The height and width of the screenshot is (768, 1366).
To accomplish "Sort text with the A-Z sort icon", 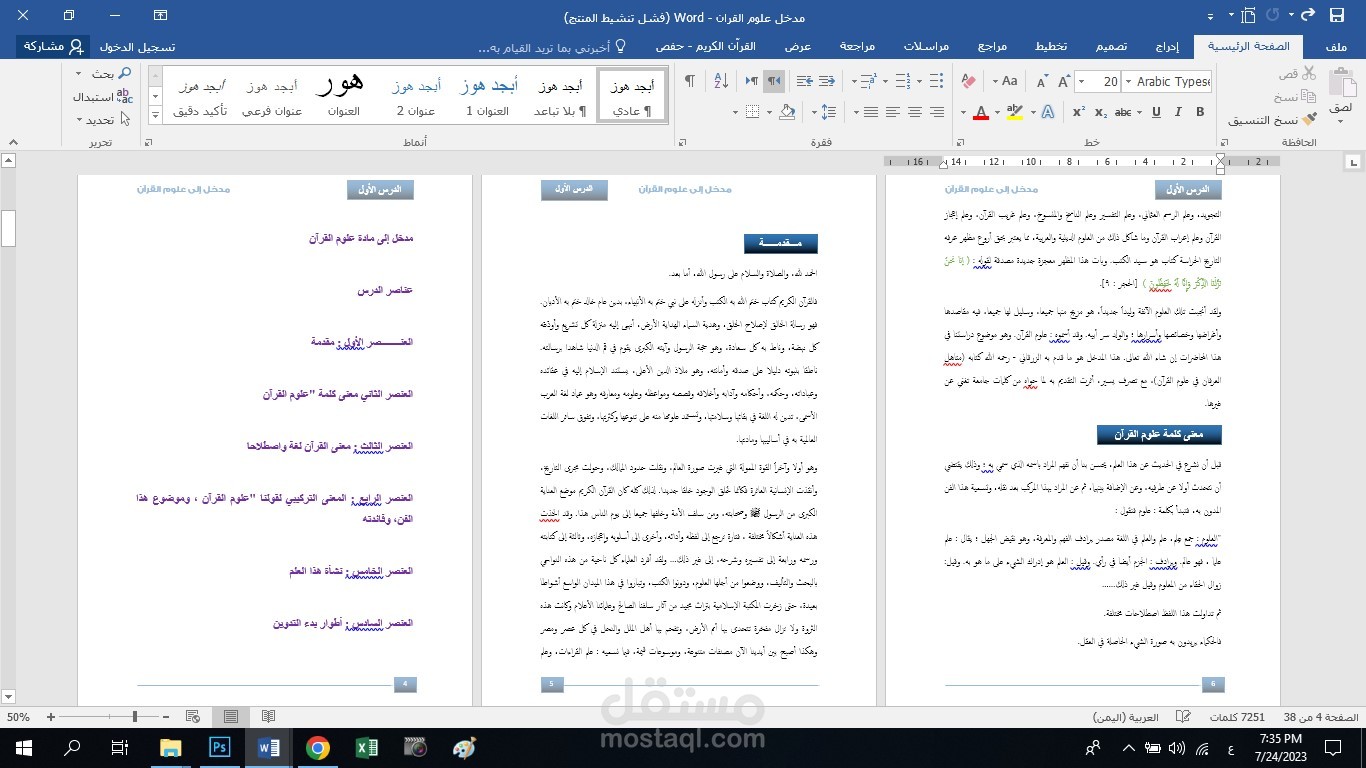I will coord(721,82).
